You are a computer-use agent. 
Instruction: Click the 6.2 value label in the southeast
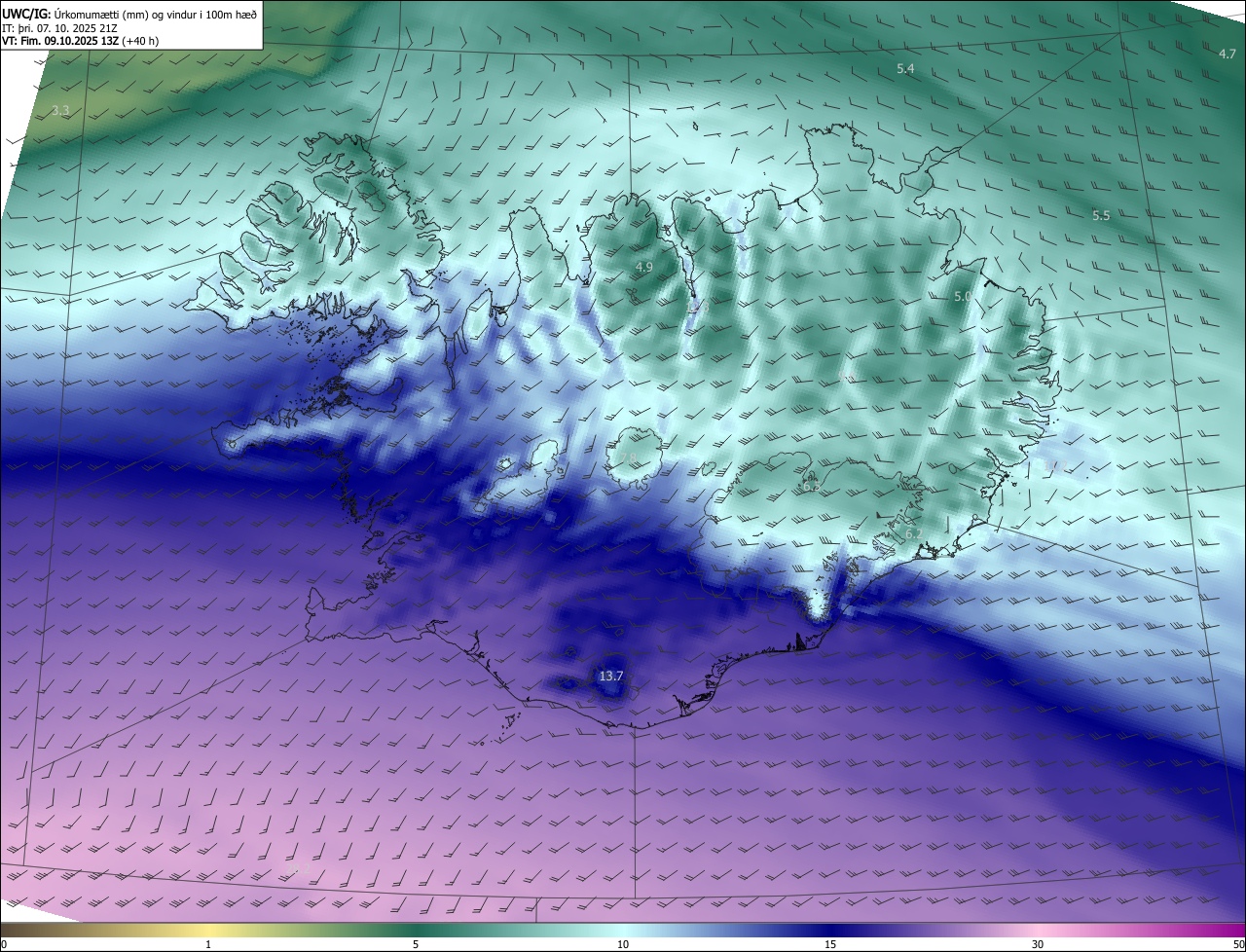[912, 534]
